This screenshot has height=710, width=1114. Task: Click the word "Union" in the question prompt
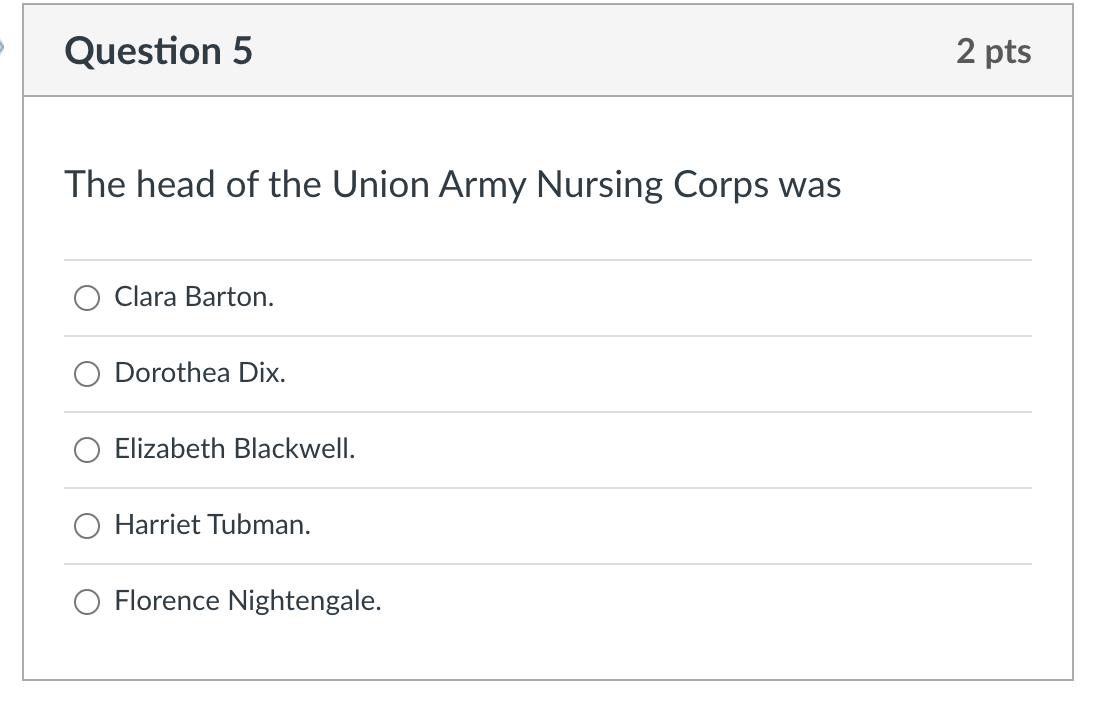380,185
